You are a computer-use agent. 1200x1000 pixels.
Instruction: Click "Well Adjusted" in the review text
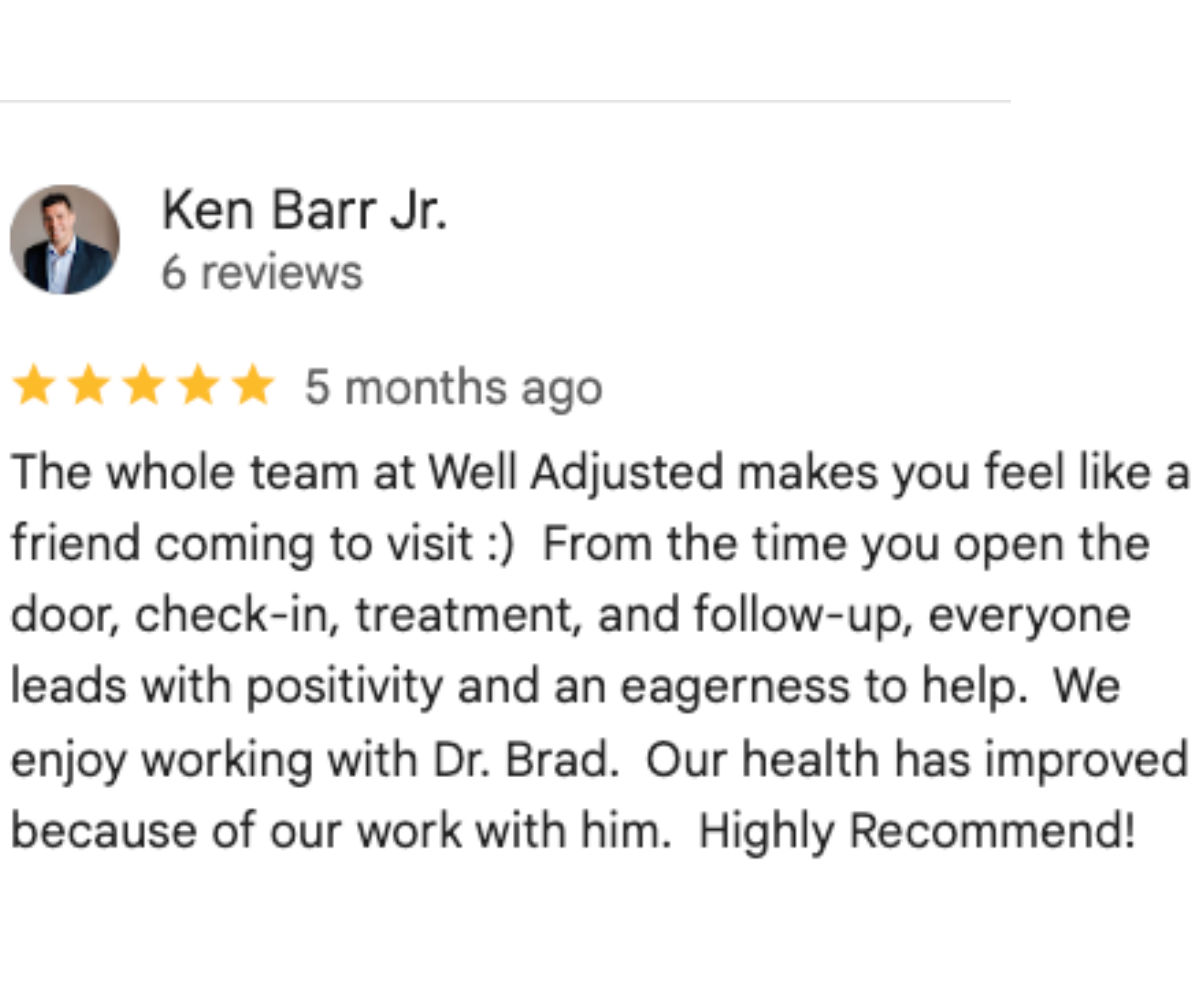576,473
